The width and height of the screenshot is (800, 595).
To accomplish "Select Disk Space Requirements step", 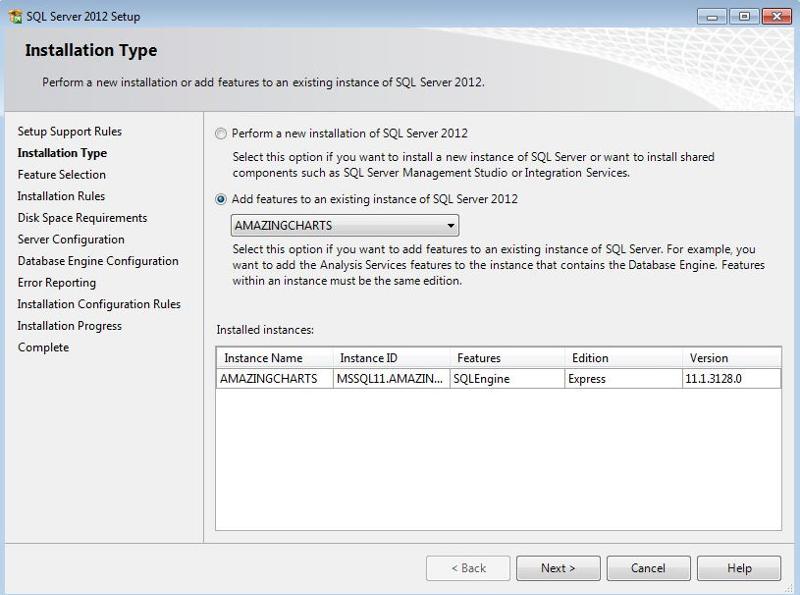I will [x=82, y=218].
